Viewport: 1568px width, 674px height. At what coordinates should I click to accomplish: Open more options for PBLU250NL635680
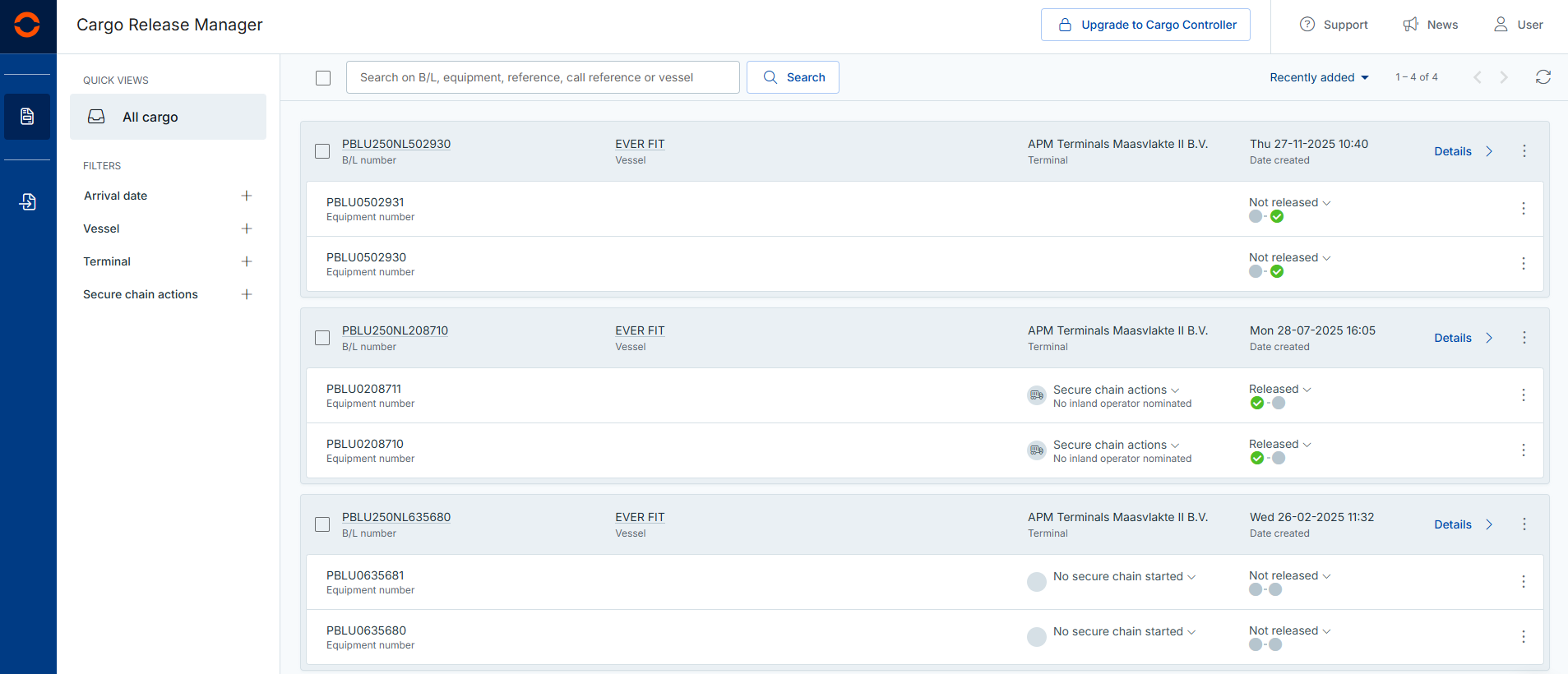pos(1524,524)
